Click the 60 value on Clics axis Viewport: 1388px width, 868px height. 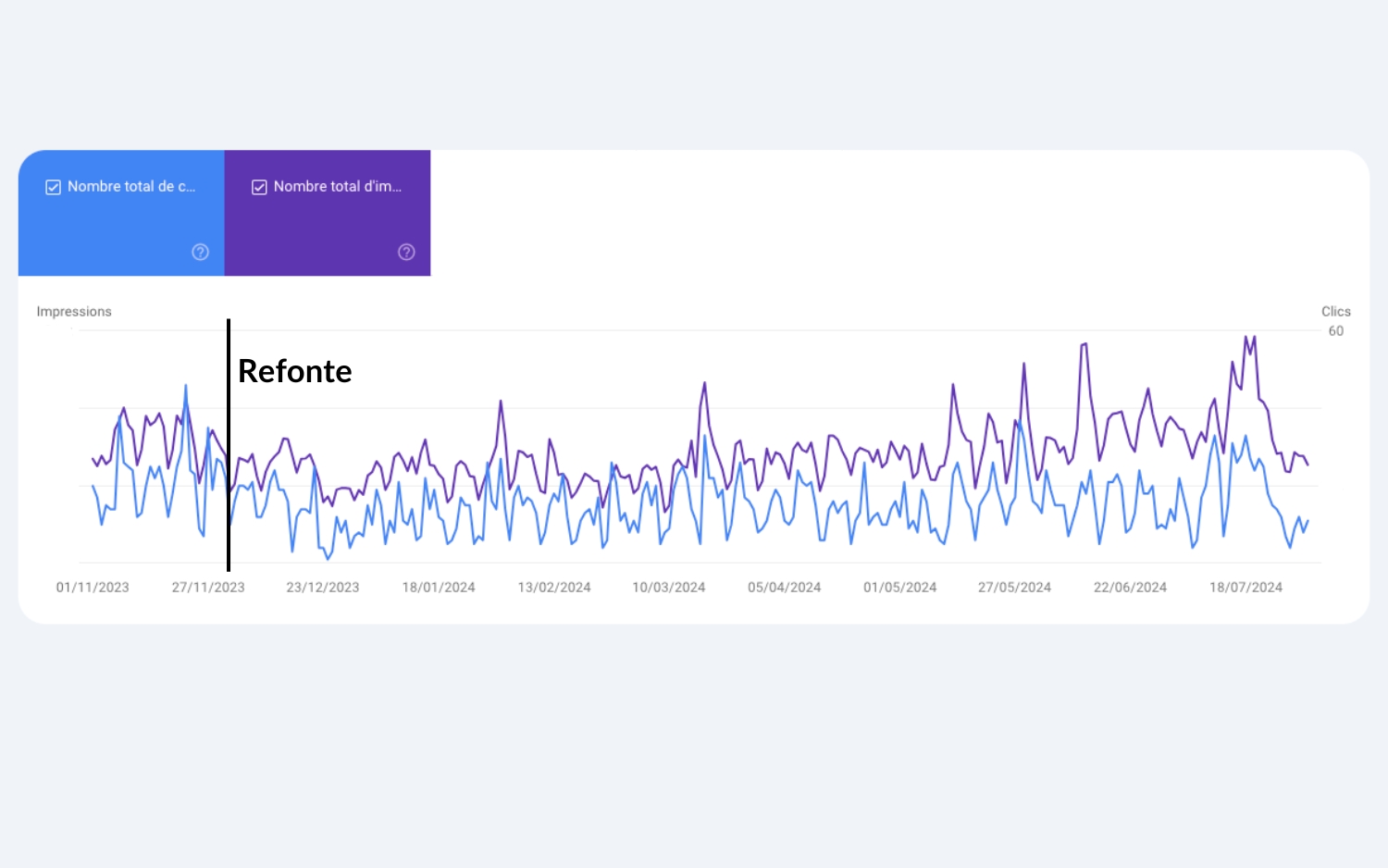pos(1335,331)
